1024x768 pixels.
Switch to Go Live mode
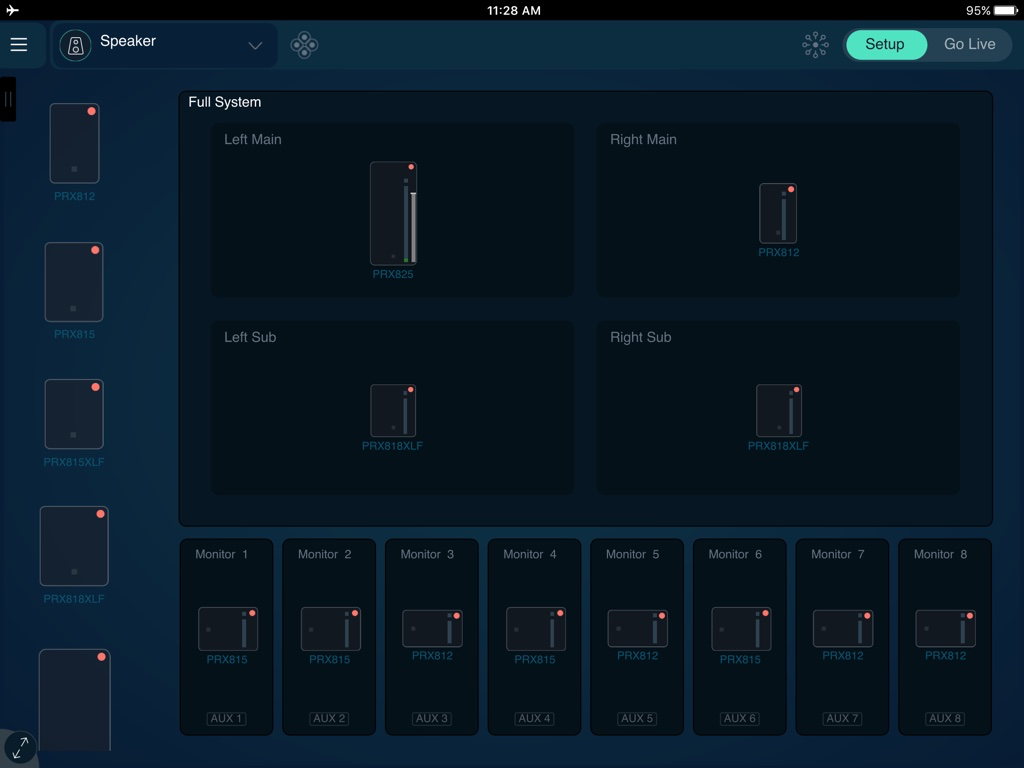tap(970, 44)
